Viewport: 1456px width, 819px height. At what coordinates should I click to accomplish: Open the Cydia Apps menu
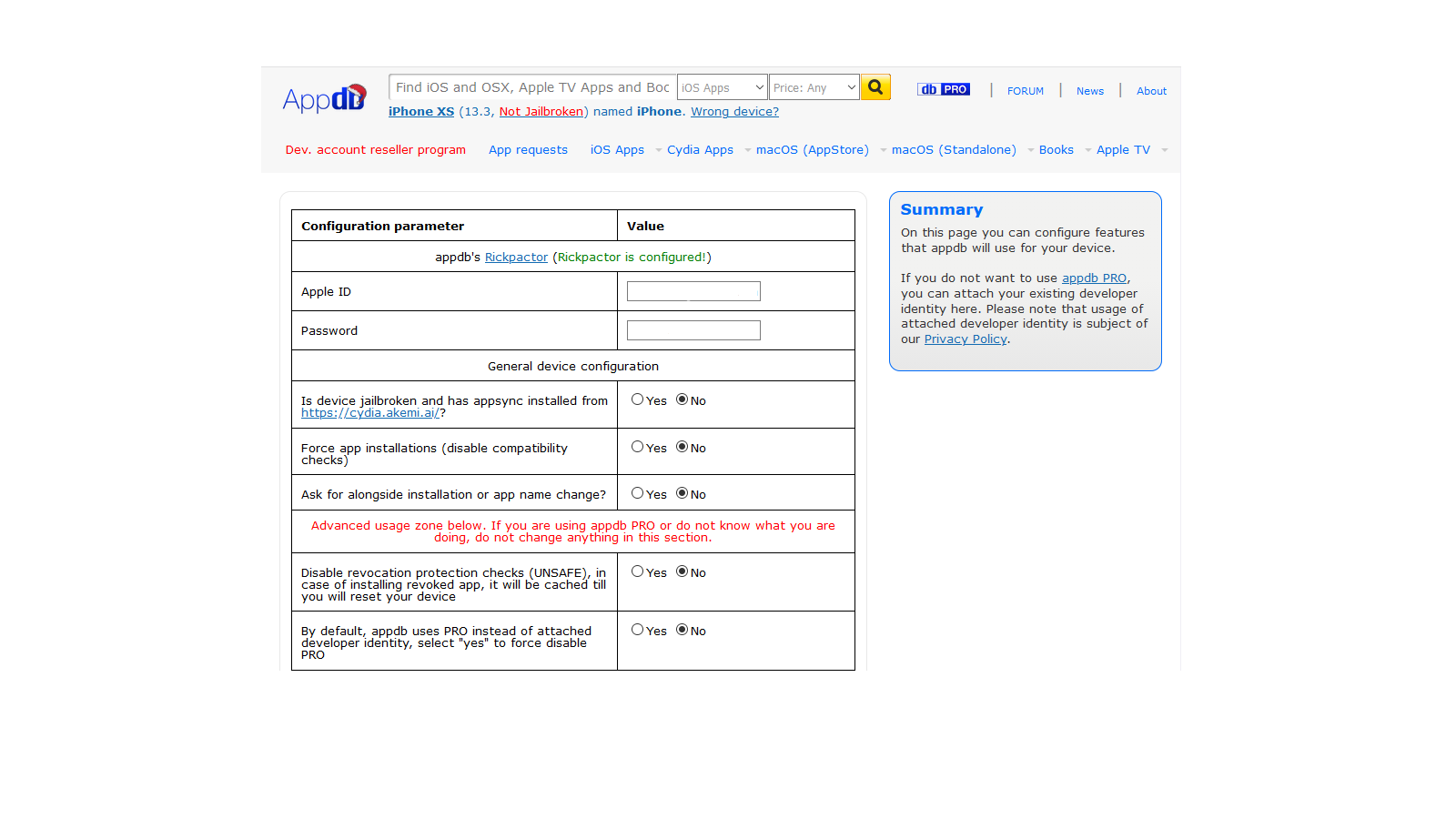pos(700,150)
